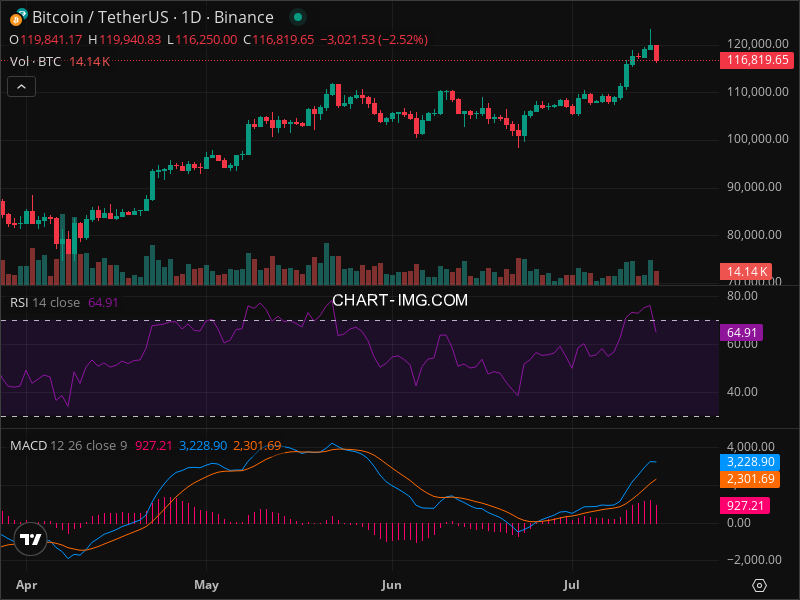Click the volume legend value 14.14K
This screenshot has width=800, height=600.
90,62
